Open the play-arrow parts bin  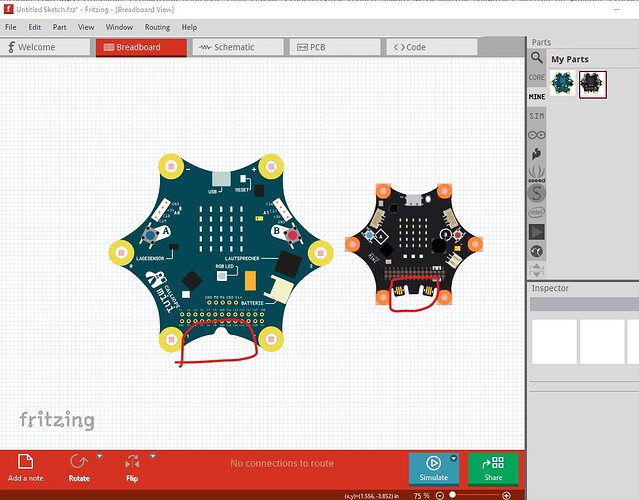(x=537, y=232)
